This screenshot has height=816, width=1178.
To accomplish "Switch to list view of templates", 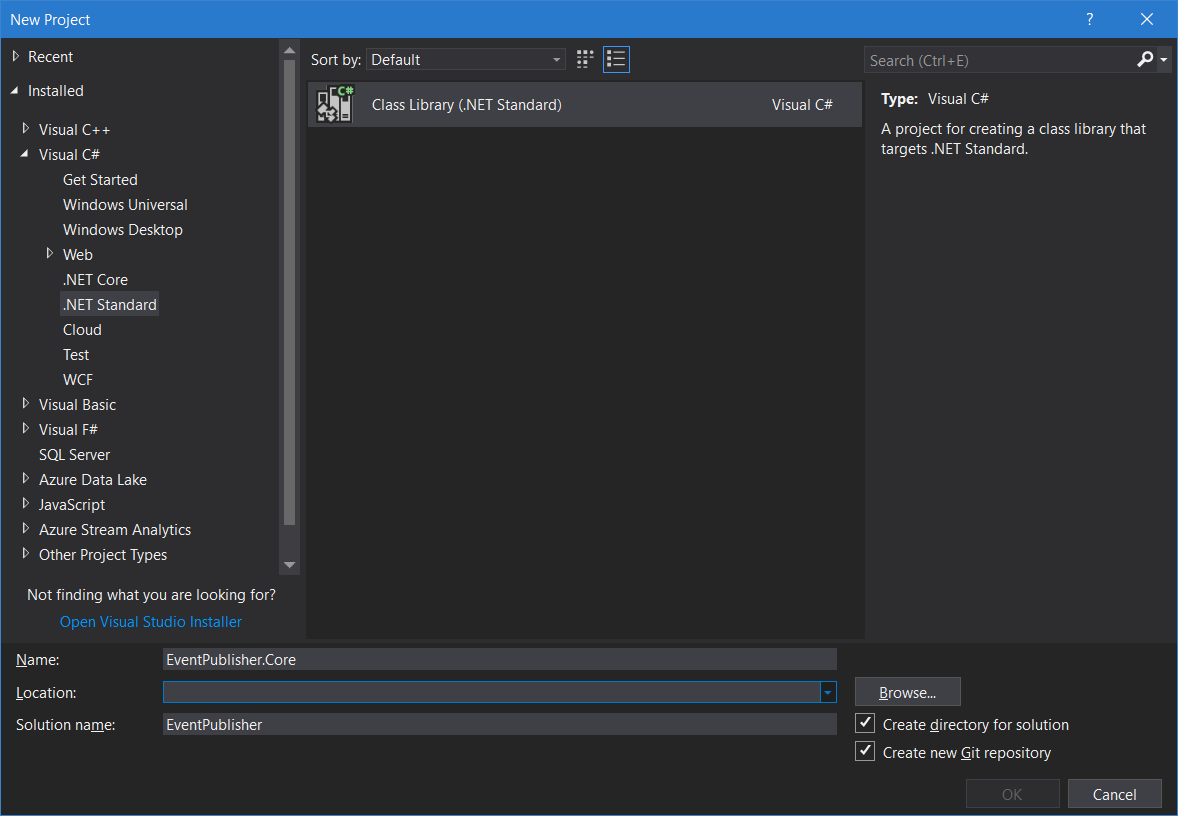I will click(x=616, y=59).
